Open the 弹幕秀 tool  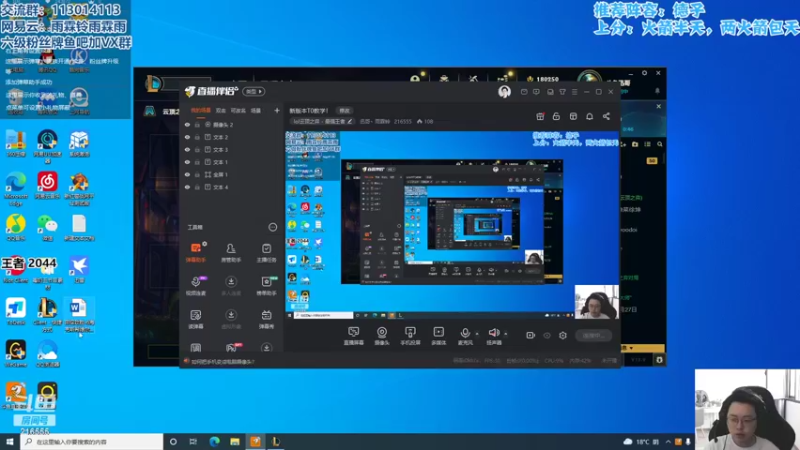266,318
